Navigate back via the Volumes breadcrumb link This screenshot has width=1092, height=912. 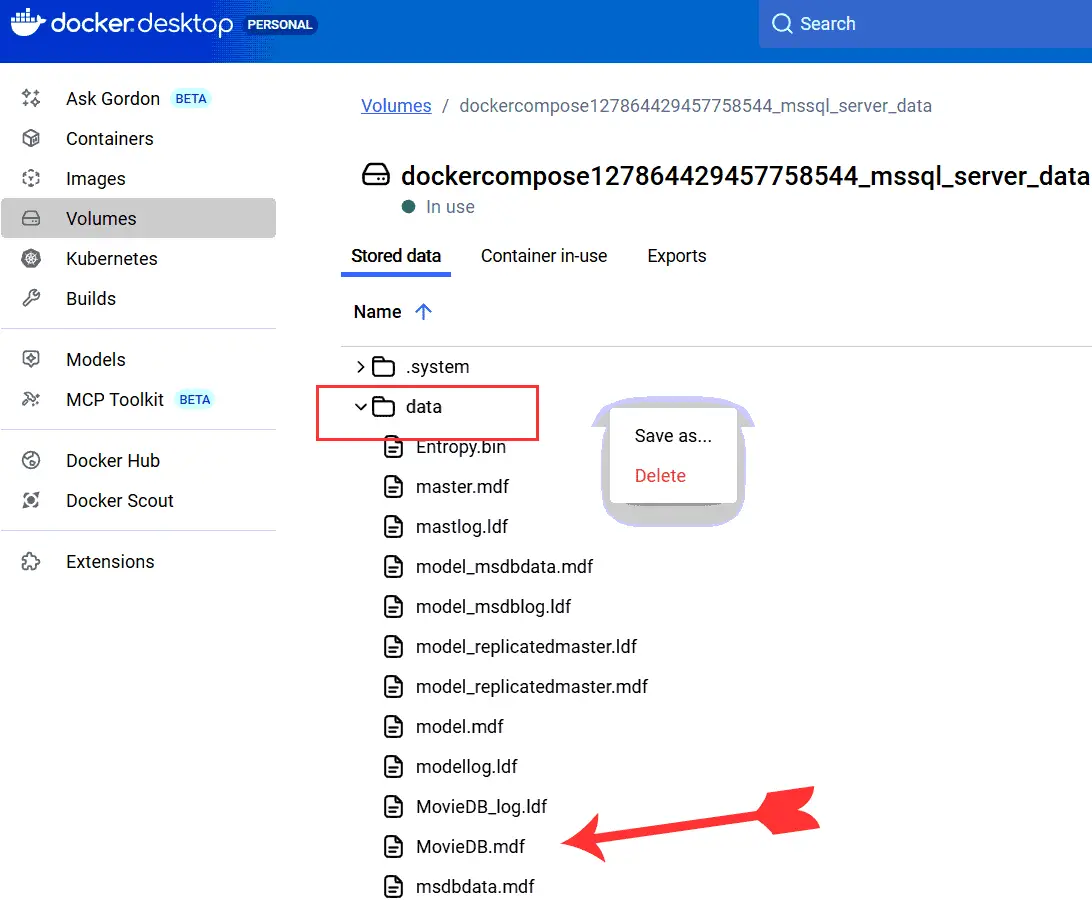coord(396,105)
